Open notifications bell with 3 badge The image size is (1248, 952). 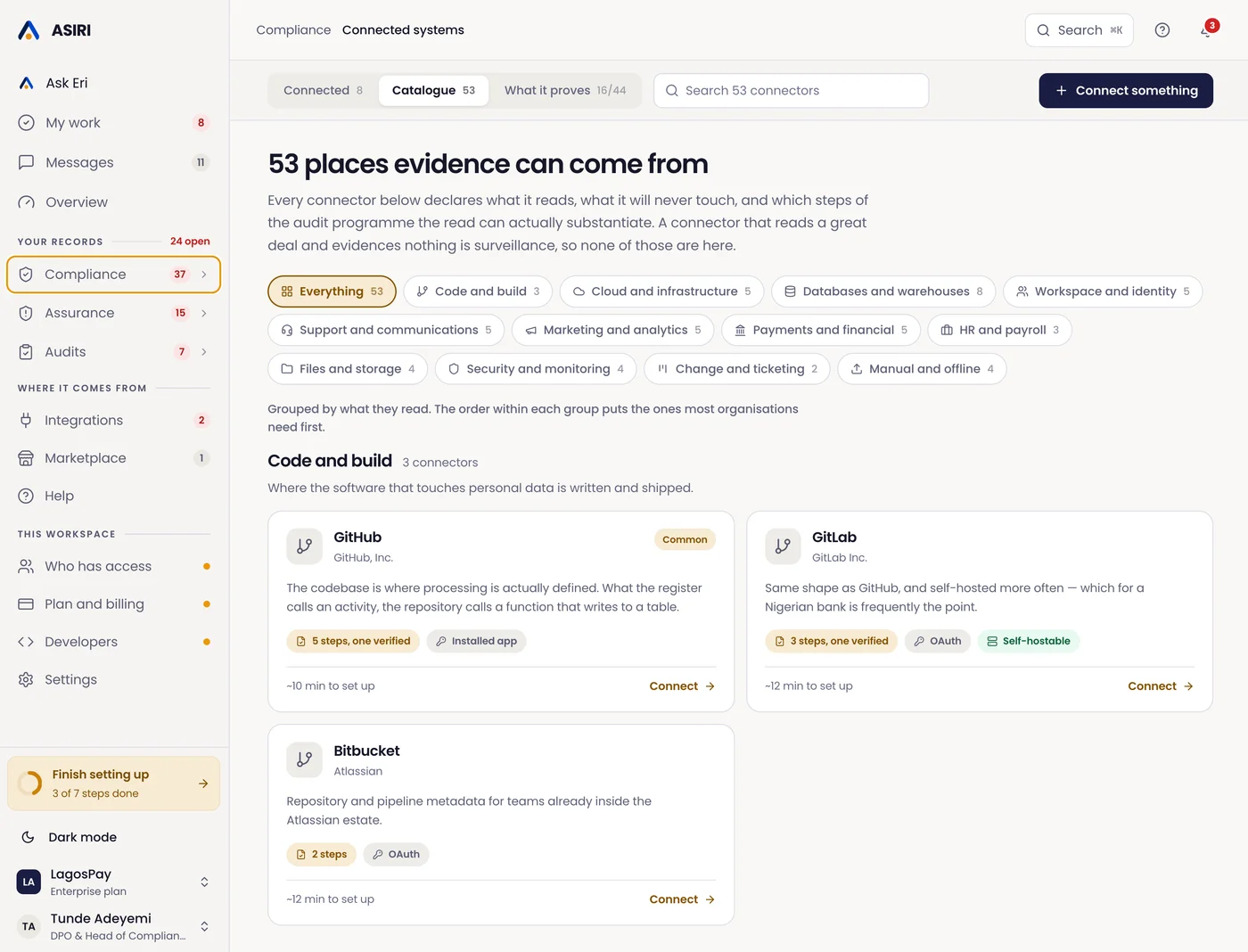tap(1207, 30)
